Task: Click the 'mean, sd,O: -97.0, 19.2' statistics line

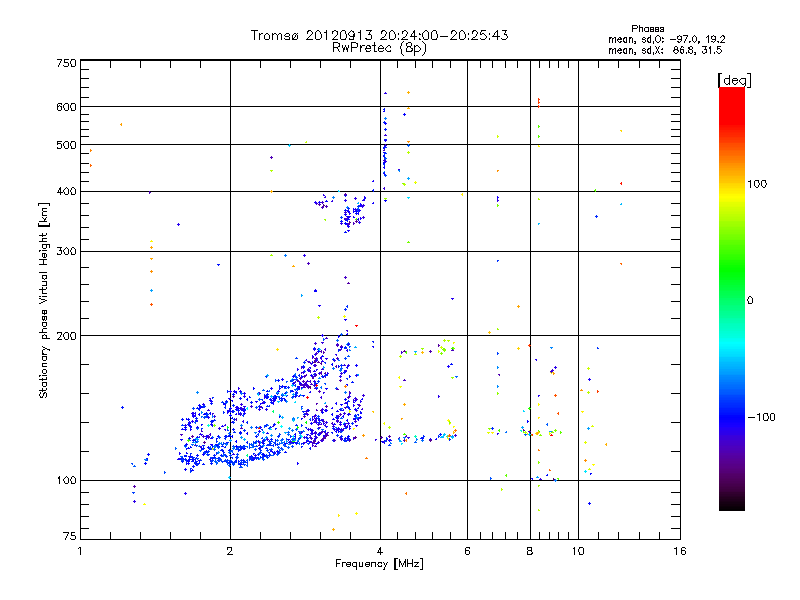Action: click(x=666, y=39)
